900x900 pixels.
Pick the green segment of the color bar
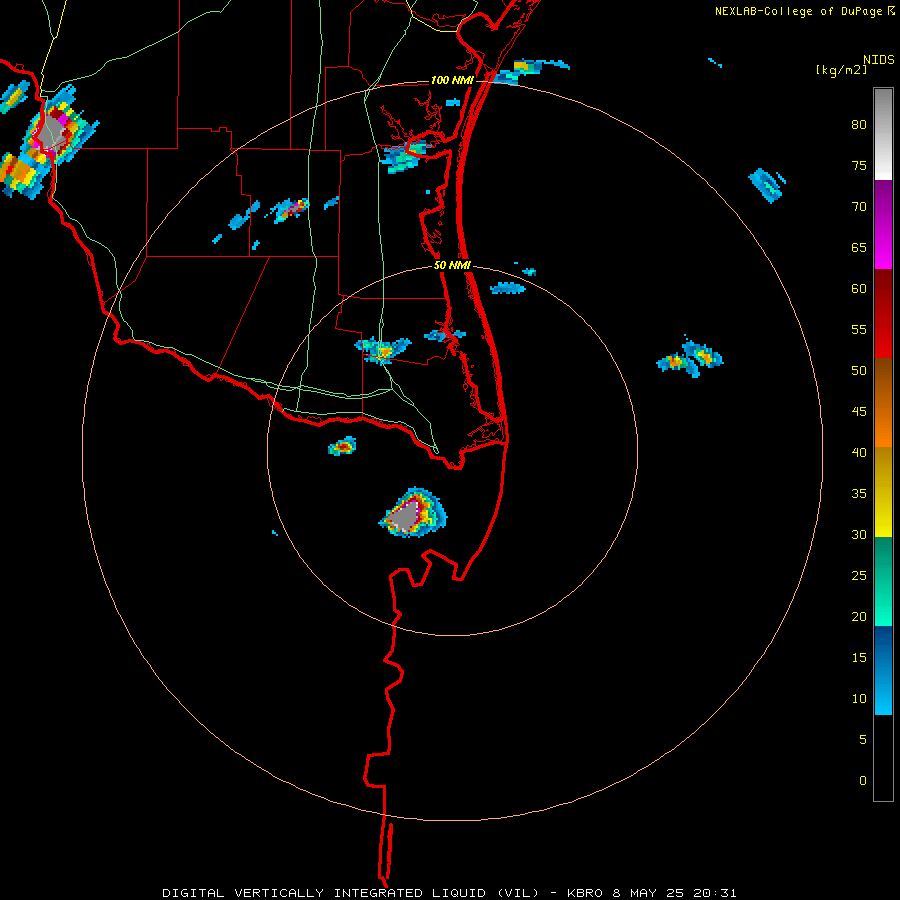(883, 581)
